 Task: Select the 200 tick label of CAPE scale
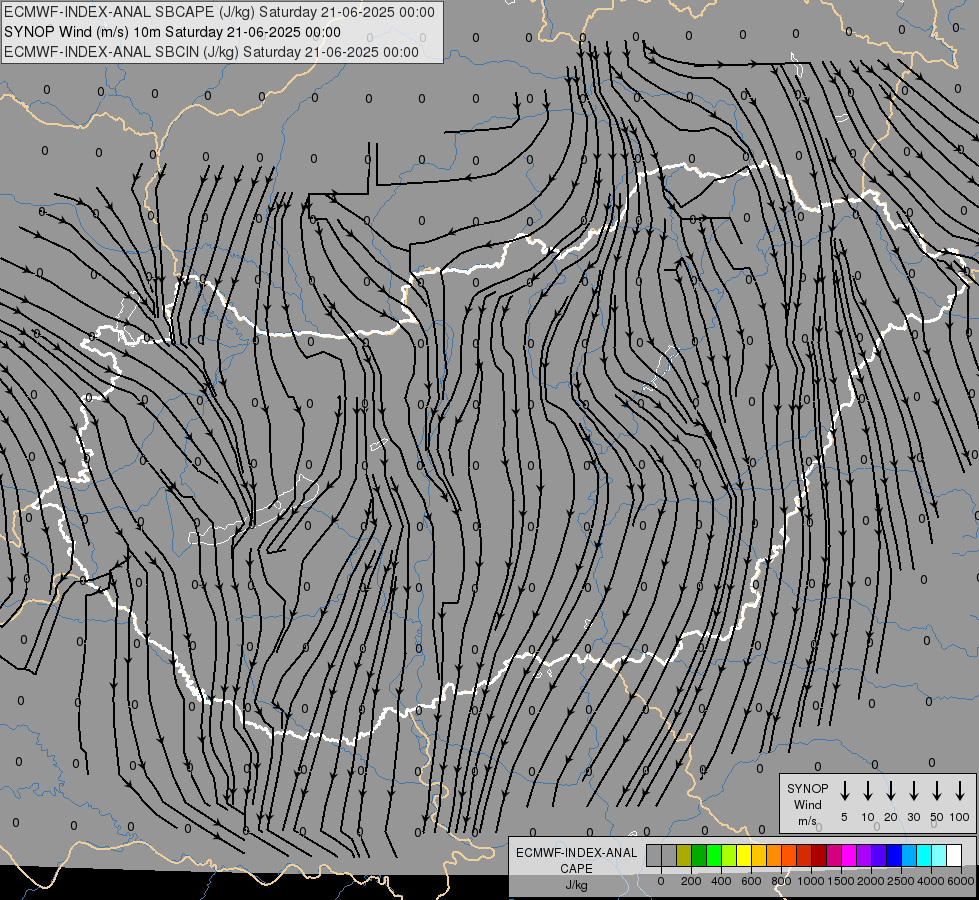(691, 881)
